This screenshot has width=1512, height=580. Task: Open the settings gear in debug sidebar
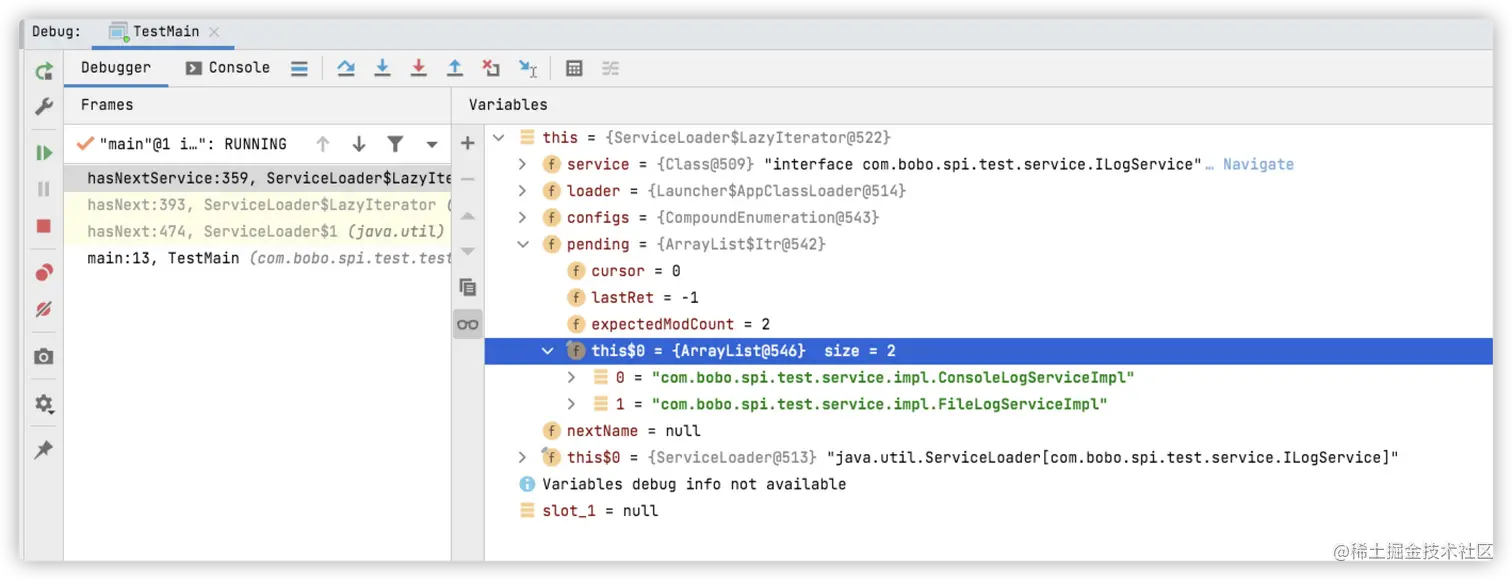click(44, 404)
